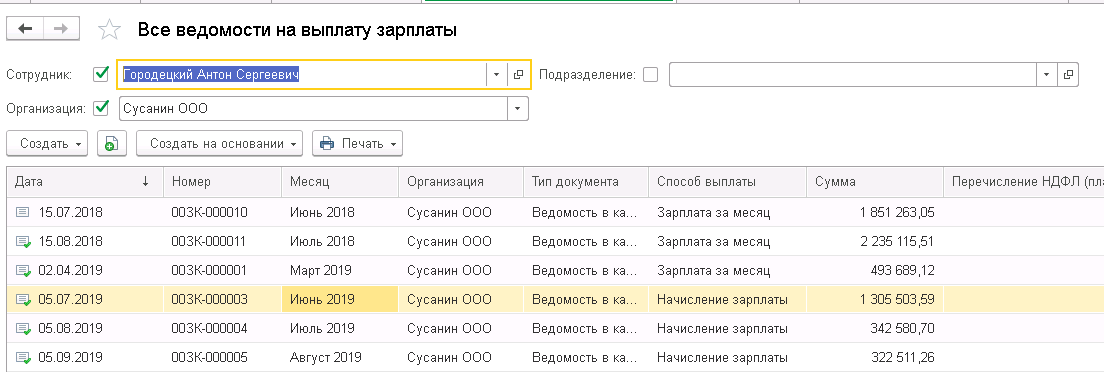Click the Создать button
The image size is (1104, 372).
[x=46, y=144]
